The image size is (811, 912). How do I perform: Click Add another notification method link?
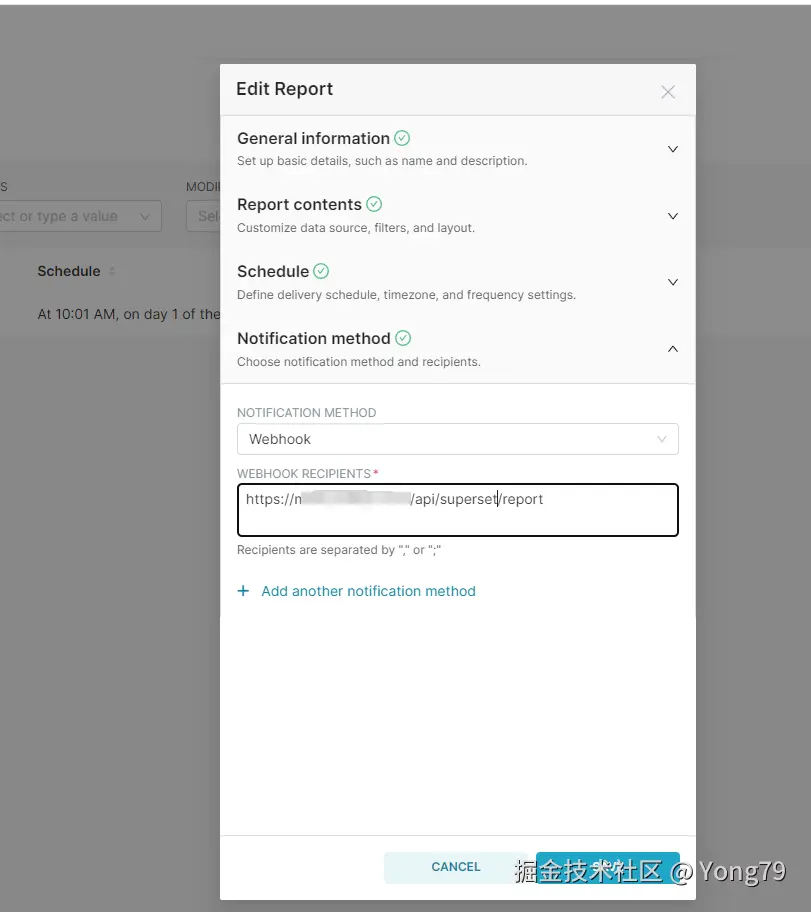(368, 591)
